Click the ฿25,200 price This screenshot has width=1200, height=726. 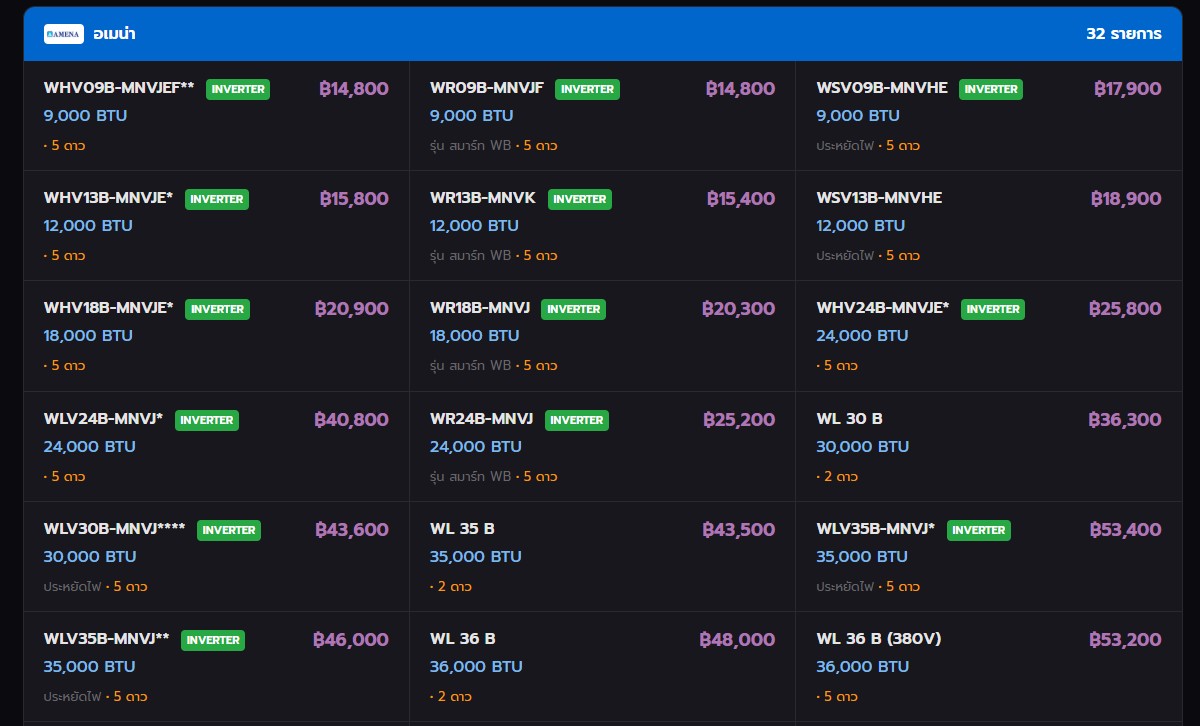pos(739,420)
